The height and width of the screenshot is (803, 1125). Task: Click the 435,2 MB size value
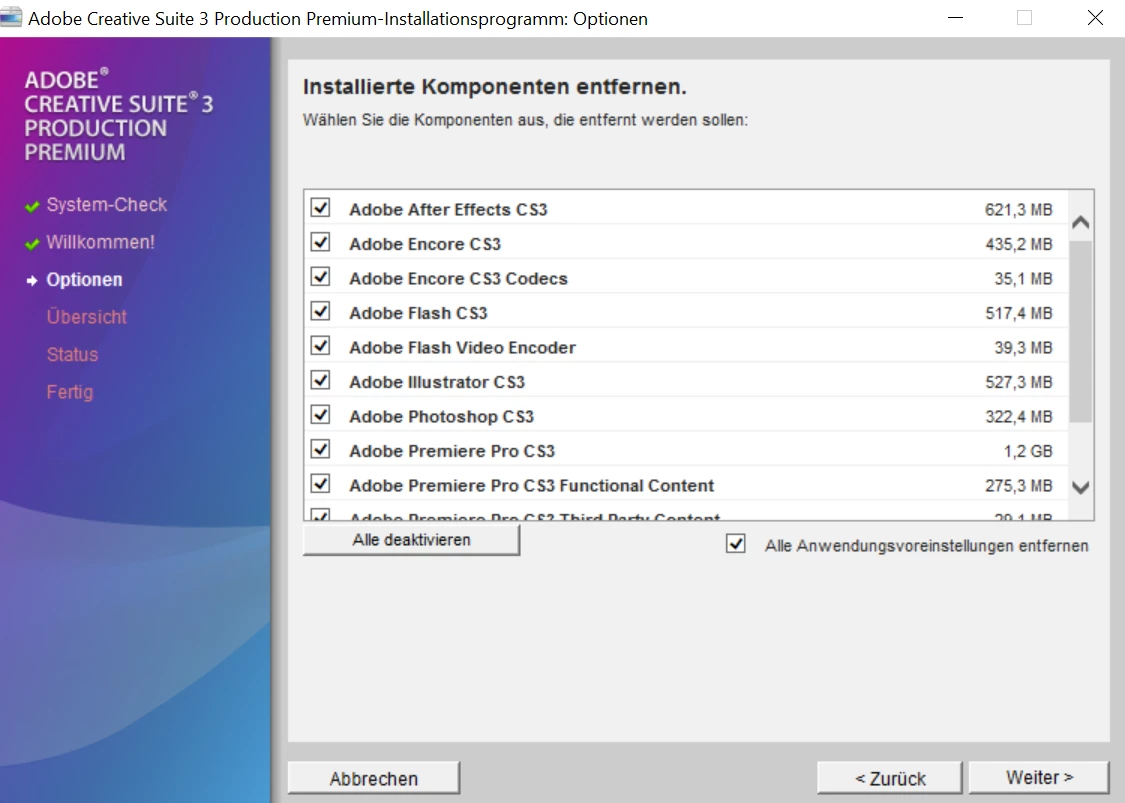click(1019, 244)
